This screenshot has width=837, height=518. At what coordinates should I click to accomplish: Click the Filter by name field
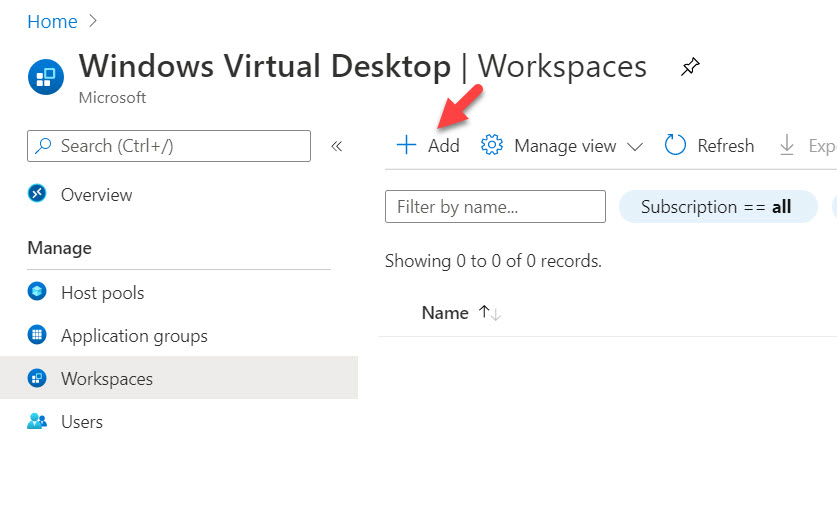point(495,207)
